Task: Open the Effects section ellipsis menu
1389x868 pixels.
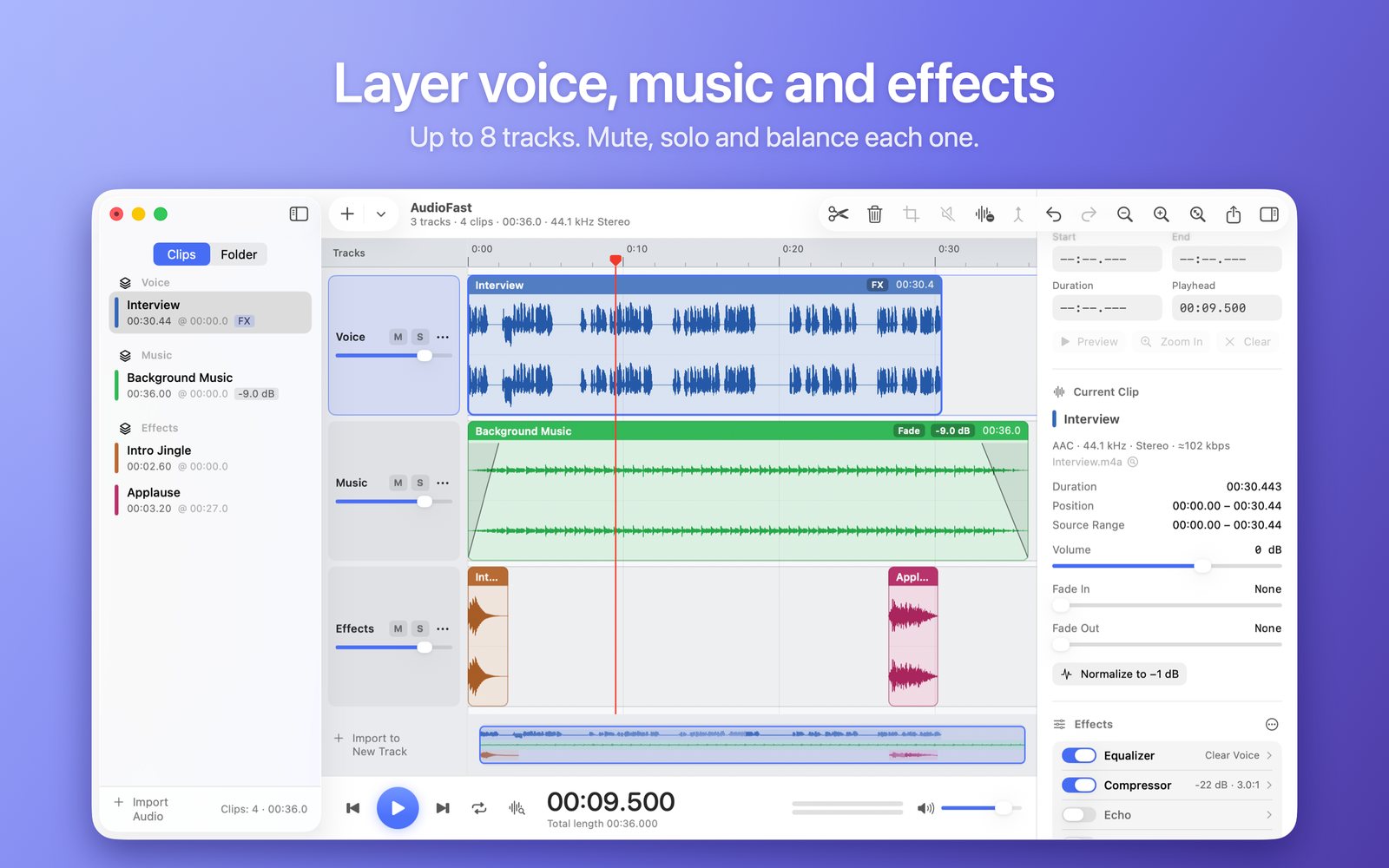Action: coord(1272,725)
